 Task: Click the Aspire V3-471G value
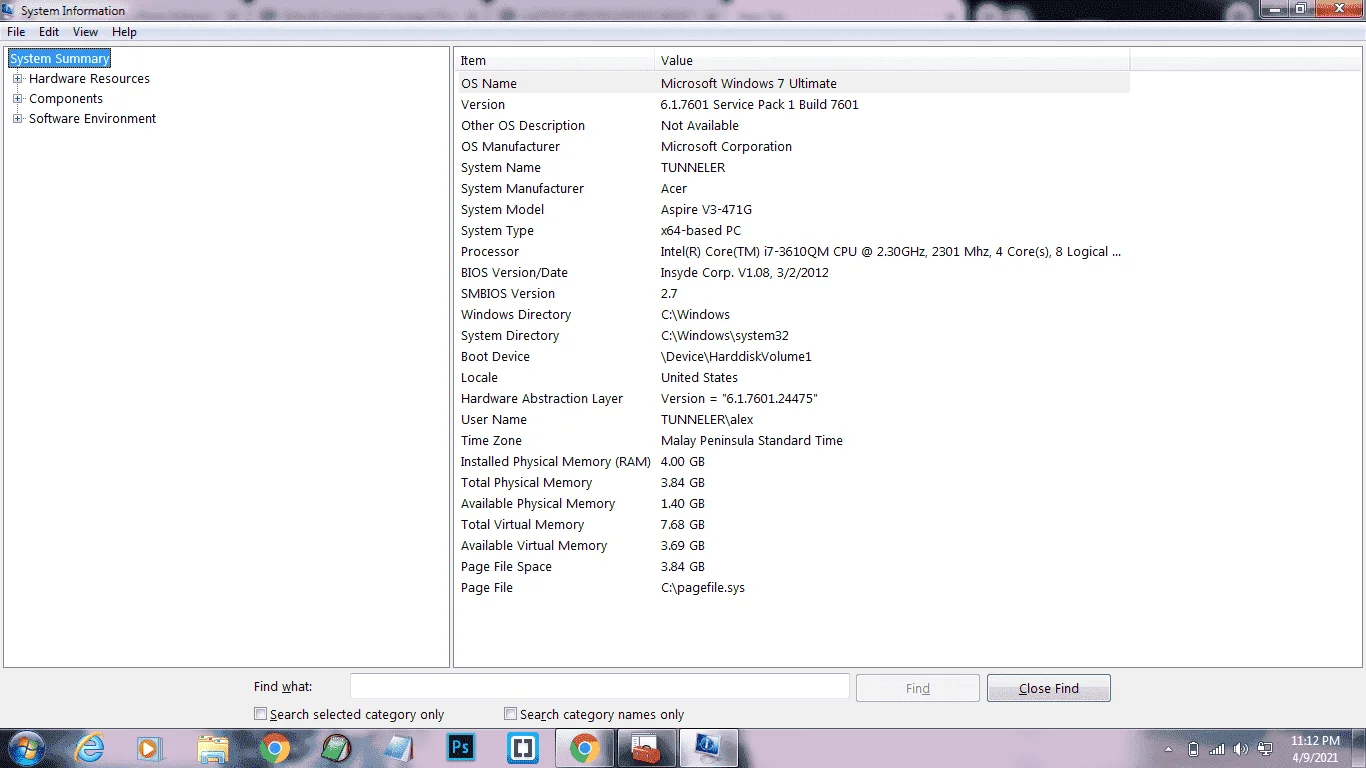click(x=706, y=210)
